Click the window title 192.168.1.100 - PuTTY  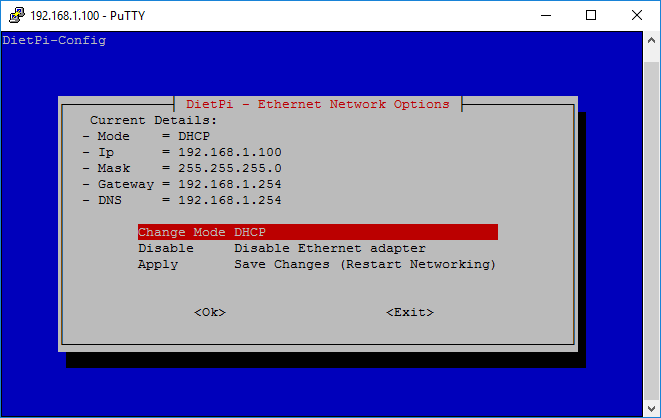pos(88,16)
